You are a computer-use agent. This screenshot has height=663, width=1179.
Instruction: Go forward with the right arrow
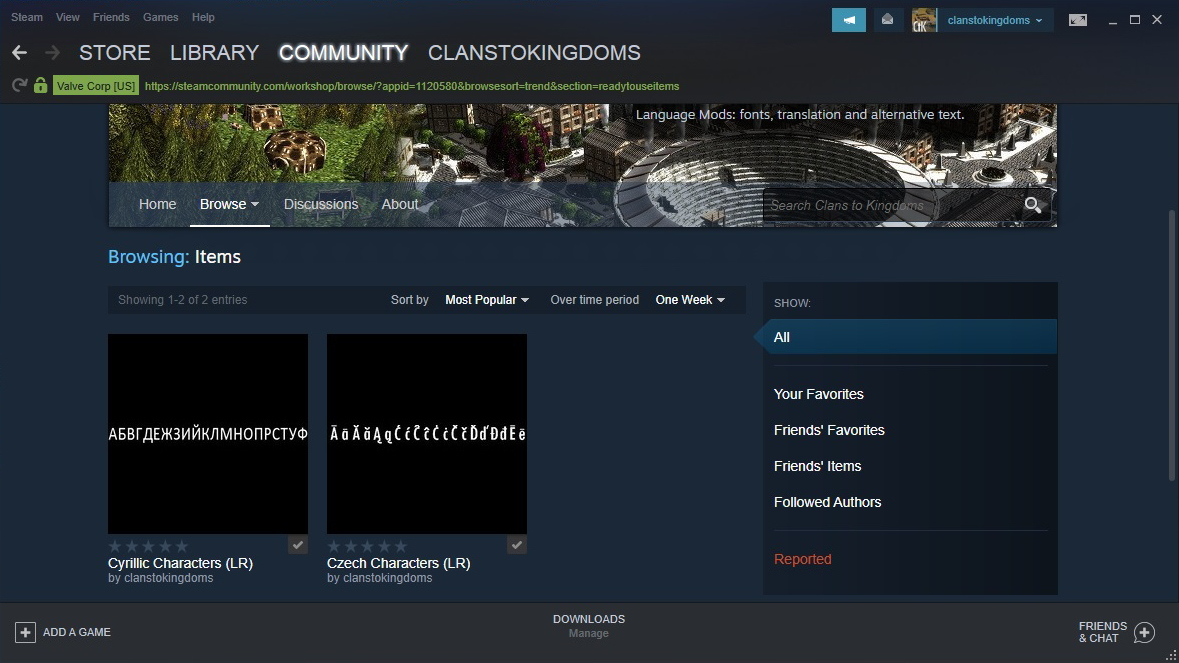pos(52,53)
